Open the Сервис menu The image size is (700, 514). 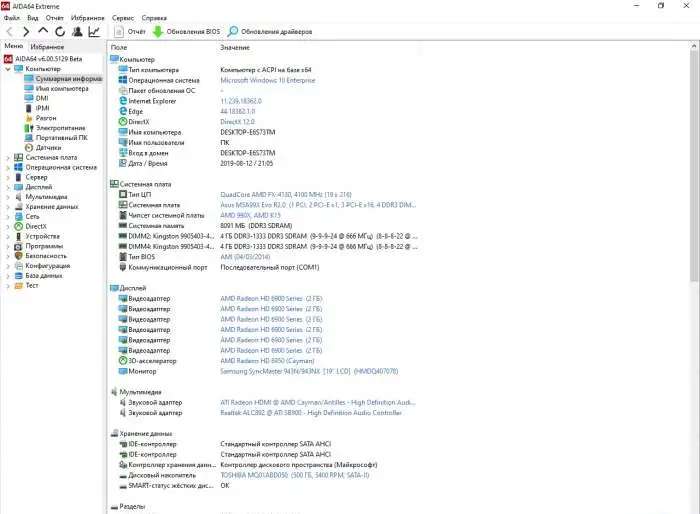point(123,18)
